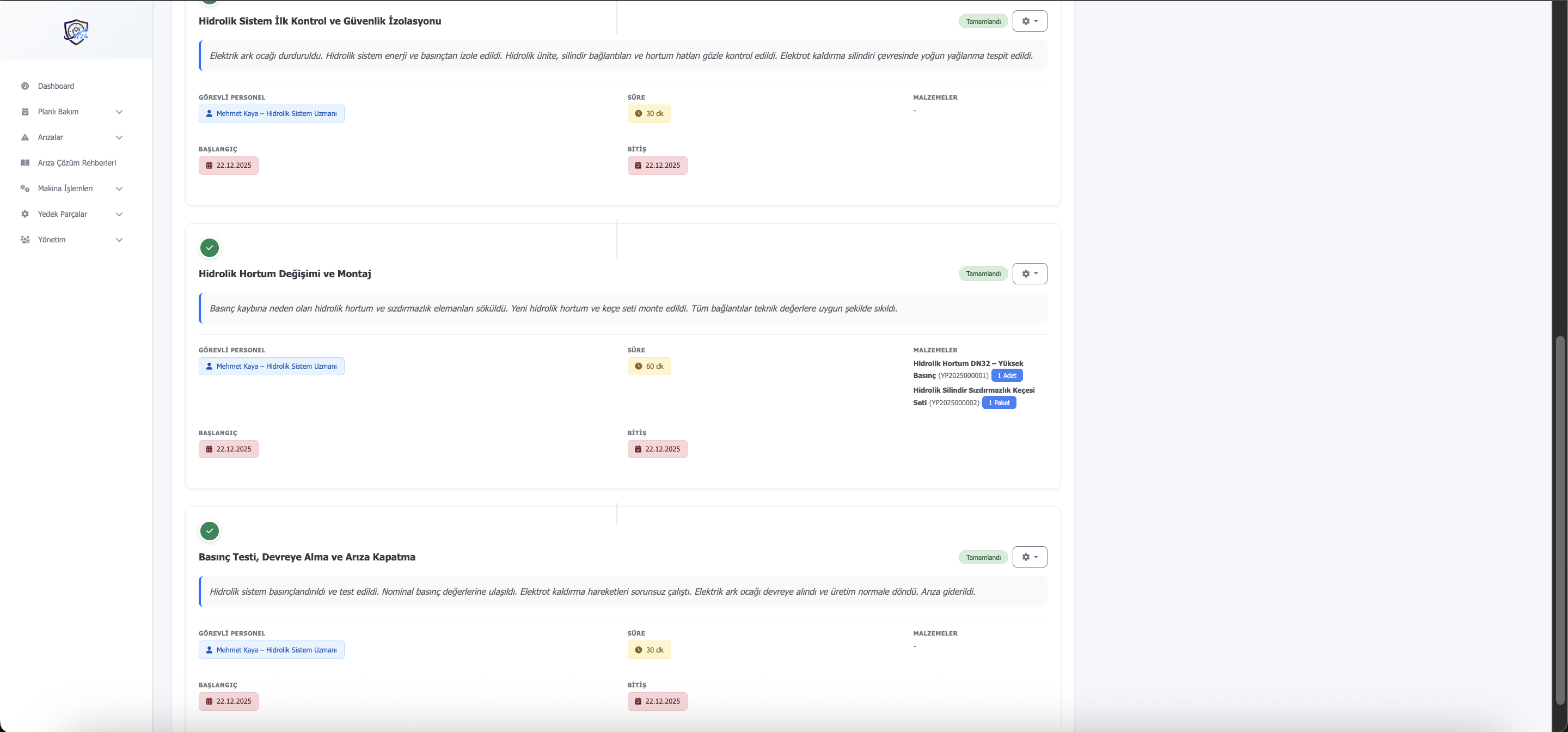This screenshot has width=1568, height=732.
Task: Click the Arıza Çözüm Rehberleri book icon
Action: [x=25, y=163]
